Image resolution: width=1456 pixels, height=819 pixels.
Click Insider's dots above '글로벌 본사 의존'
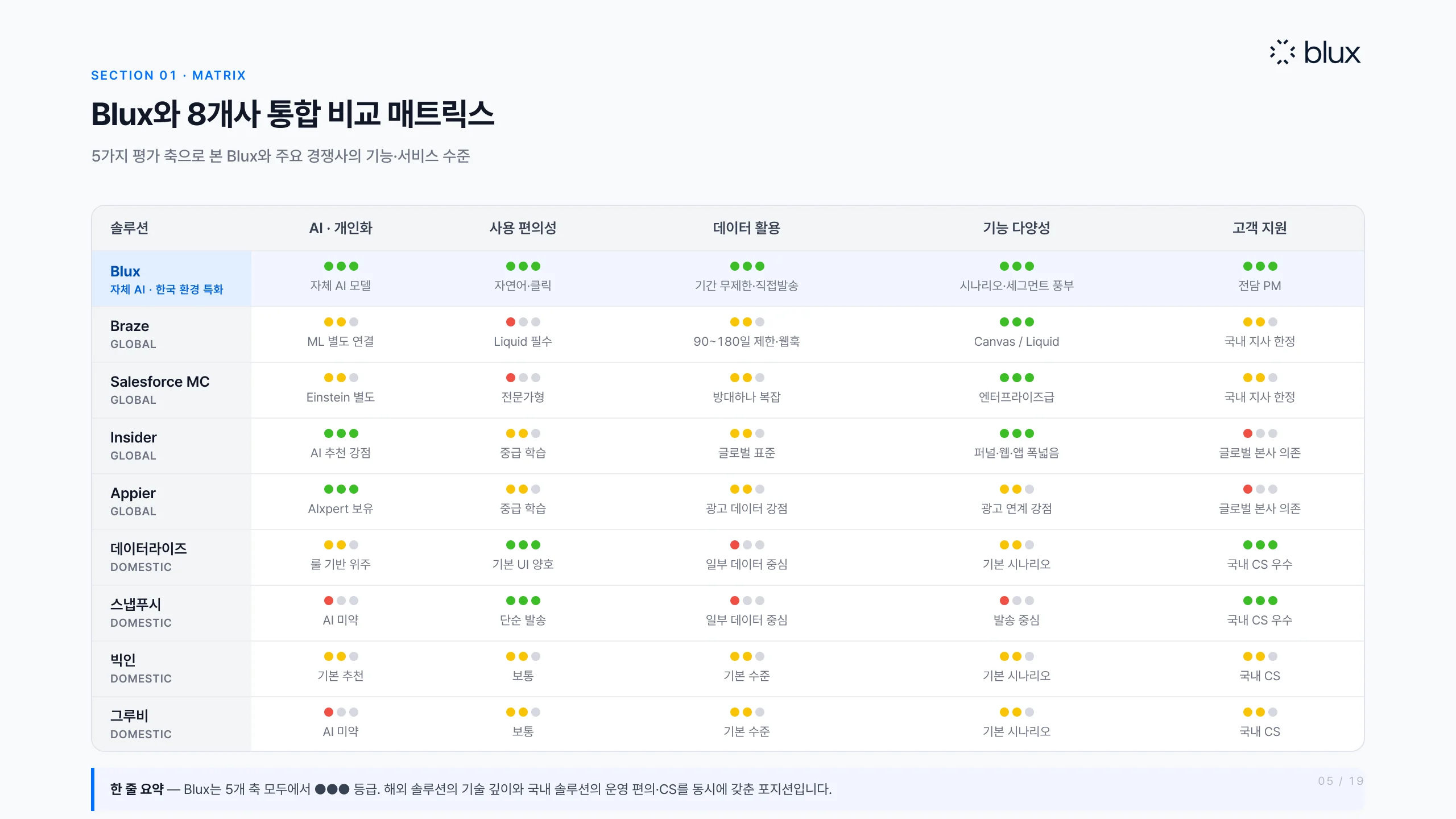pos(1260,433)
